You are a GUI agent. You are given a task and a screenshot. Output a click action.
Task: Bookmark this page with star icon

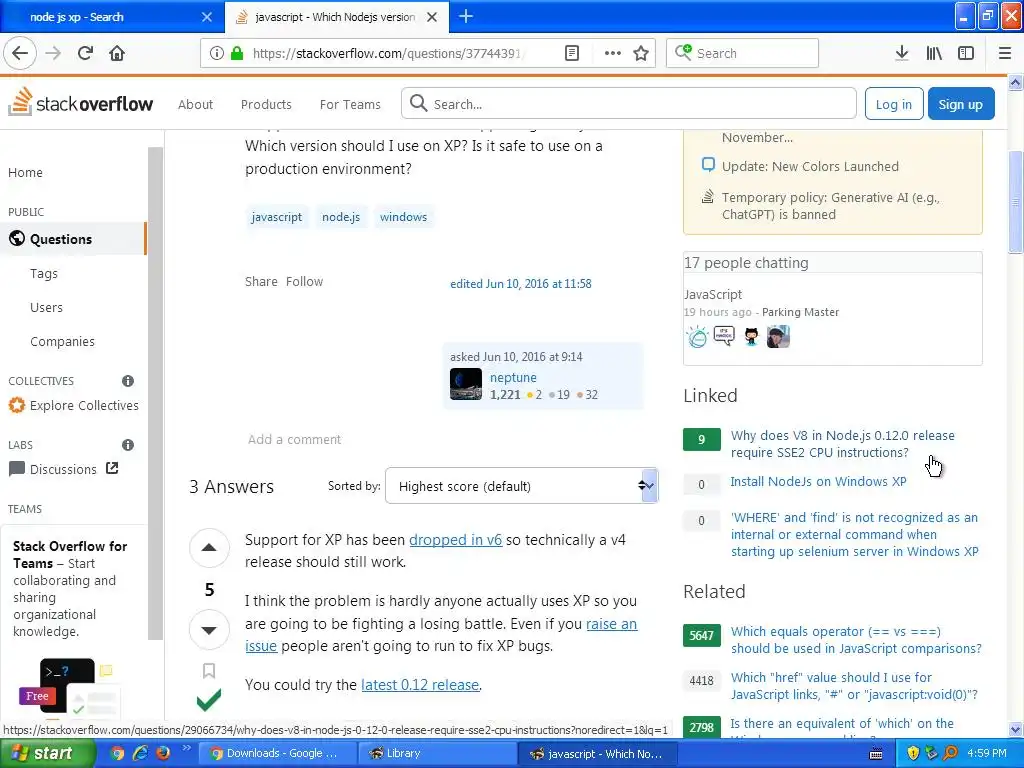[641, 53]
